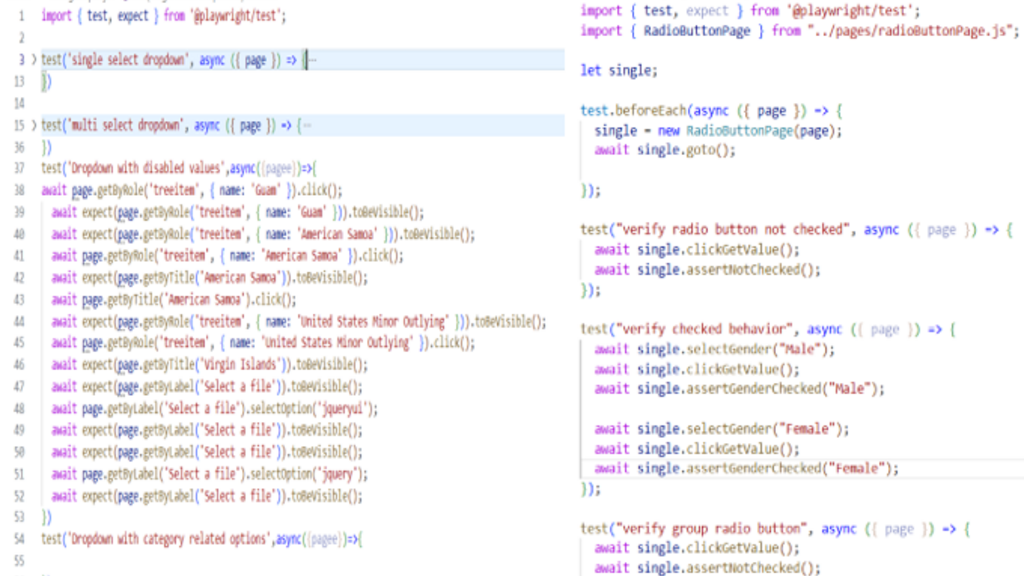Expand the folded 'multi select dropdown' test chevron
This screenshot has height=576, width=1024.
pos(34,125)
